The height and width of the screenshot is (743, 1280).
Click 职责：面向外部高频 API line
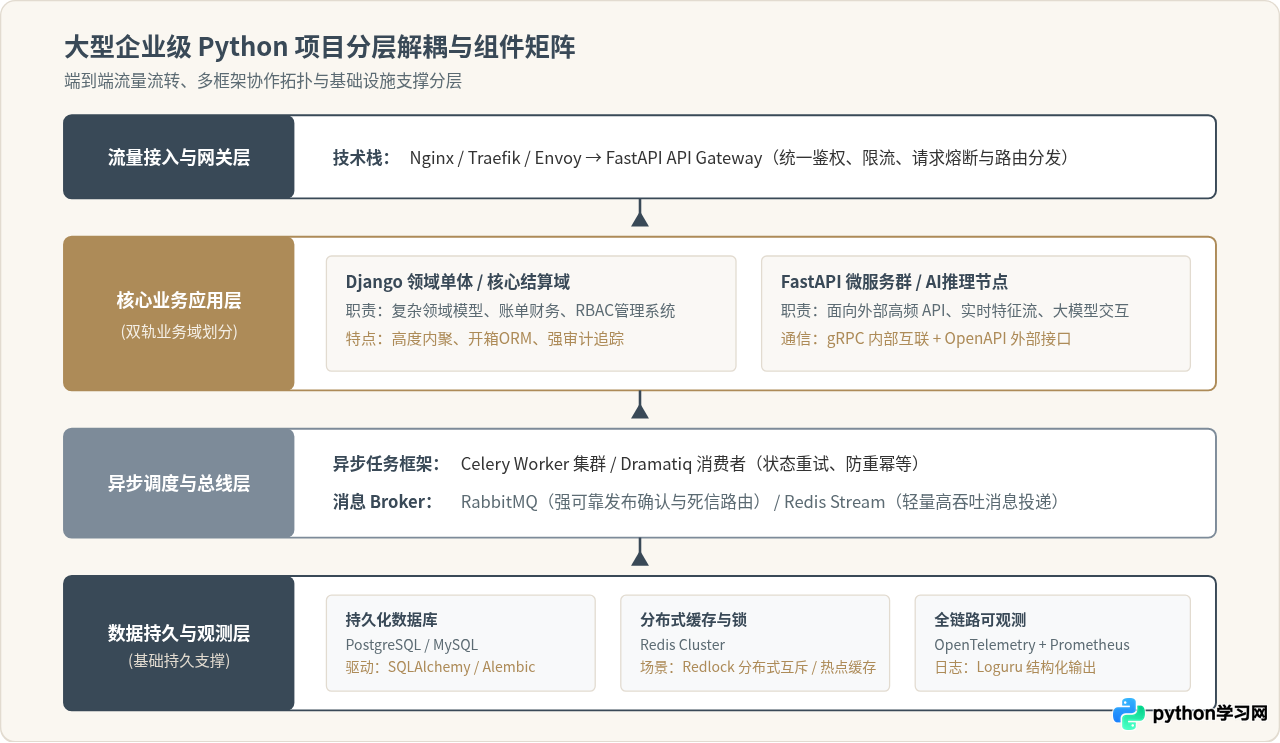click(955, 311)
